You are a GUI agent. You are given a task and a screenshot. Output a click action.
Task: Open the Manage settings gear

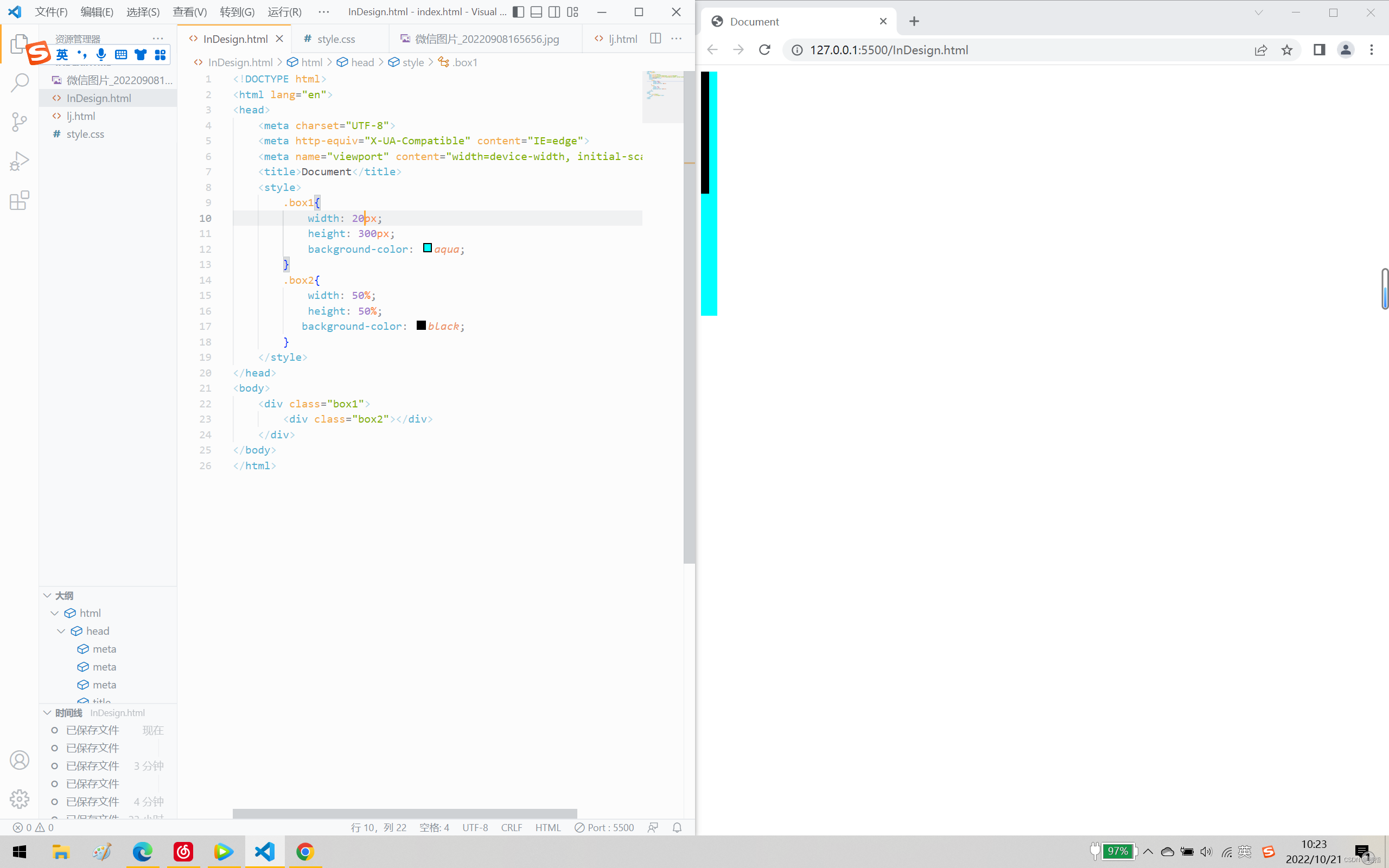[x=20, y=799]
